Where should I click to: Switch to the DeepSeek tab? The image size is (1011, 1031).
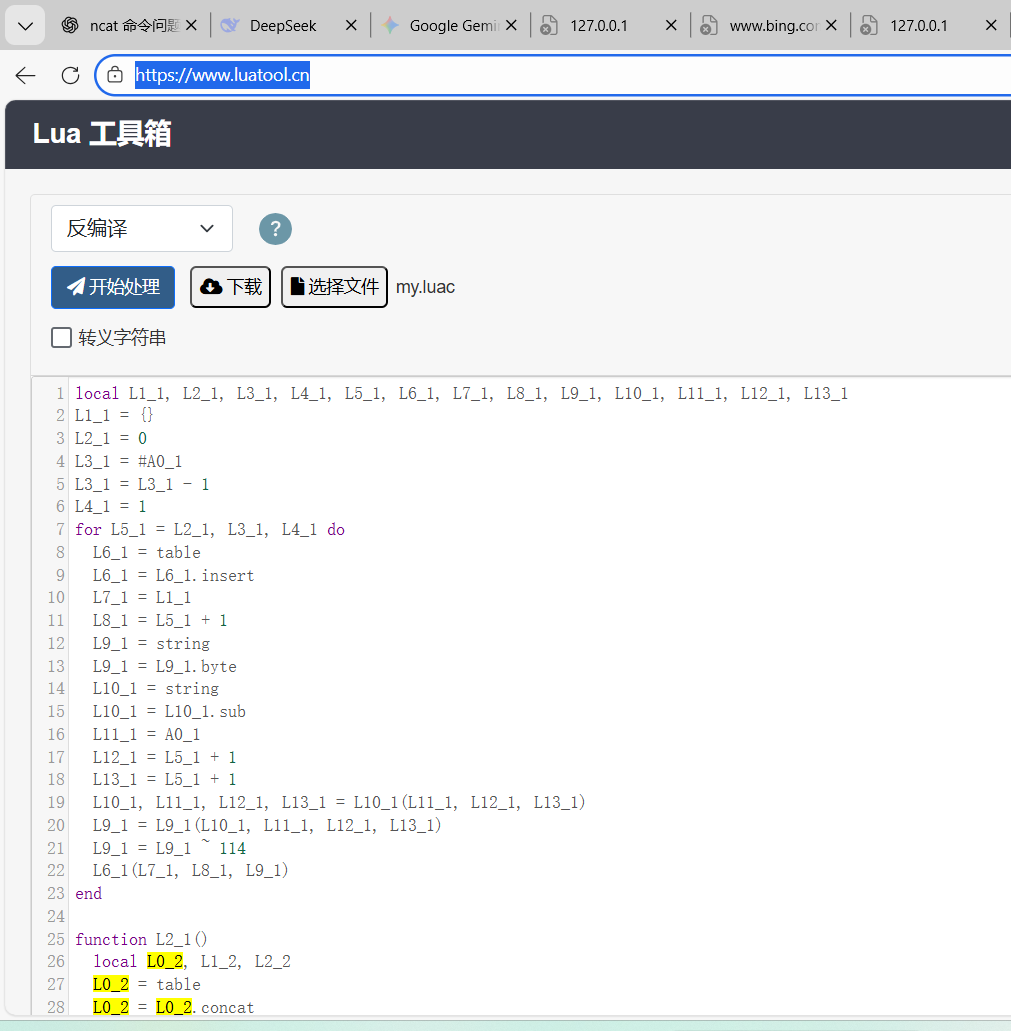click(x=283, y=26)
